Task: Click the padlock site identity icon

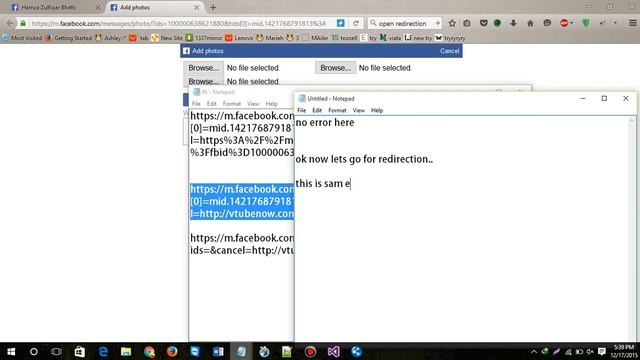Action: [x=23, y=24]
